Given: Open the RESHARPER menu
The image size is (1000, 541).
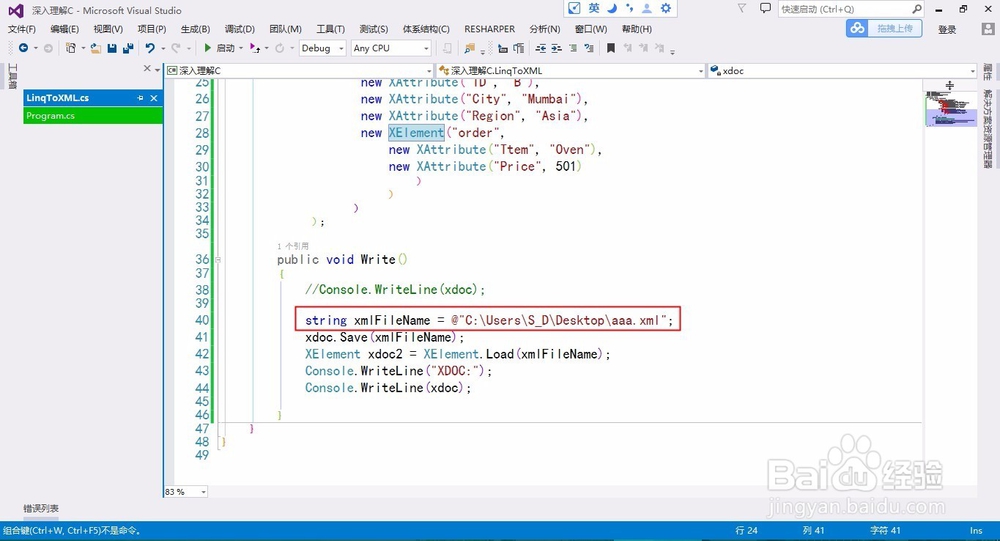Looking at the screenshot, I should tap(489, 29).
